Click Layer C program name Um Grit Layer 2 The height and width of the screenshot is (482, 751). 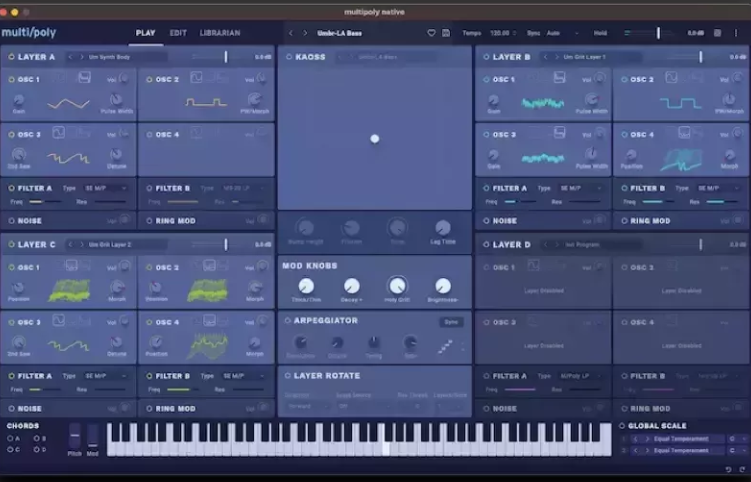click(110, 244)
